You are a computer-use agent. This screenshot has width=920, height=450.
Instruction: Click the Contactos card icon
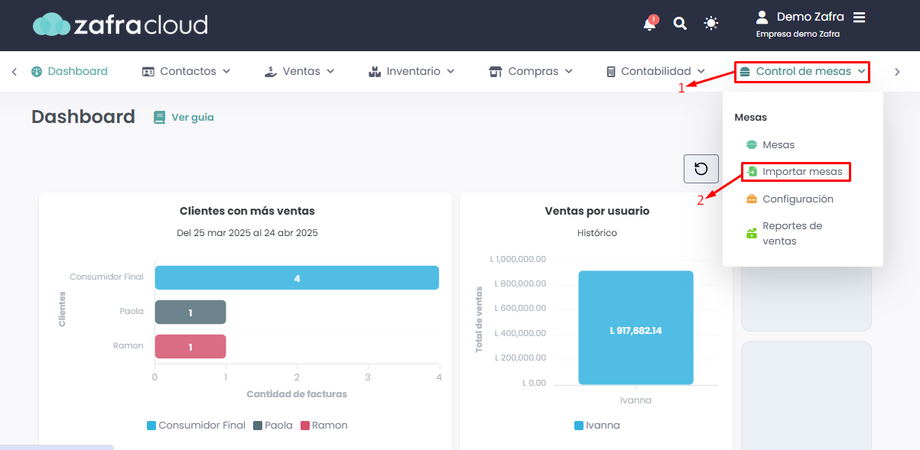pyautogui.click(x=148, y=72)
